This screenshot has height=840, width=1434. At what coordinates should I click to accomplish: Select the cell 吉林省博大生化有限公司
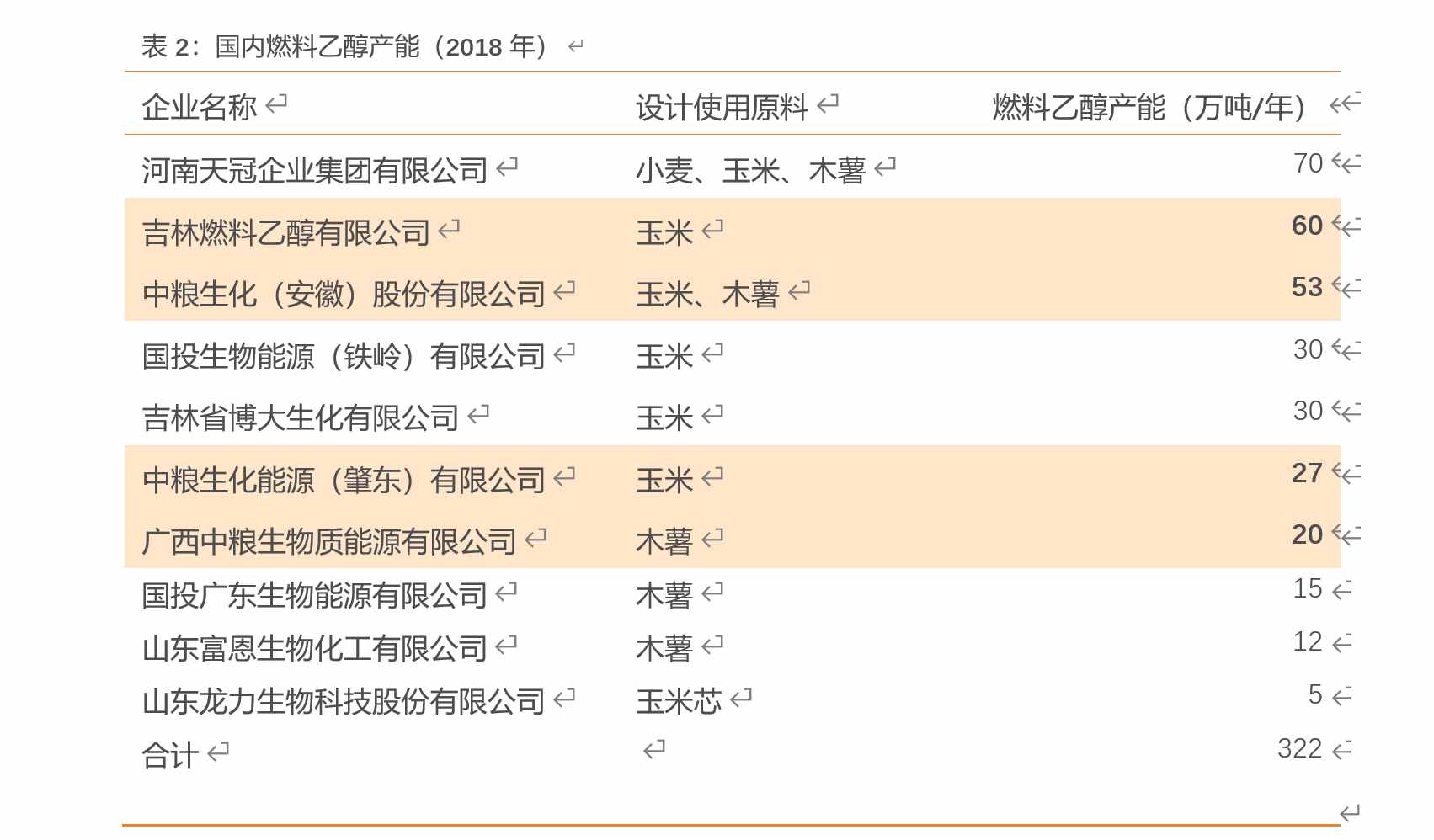point(300,417)
